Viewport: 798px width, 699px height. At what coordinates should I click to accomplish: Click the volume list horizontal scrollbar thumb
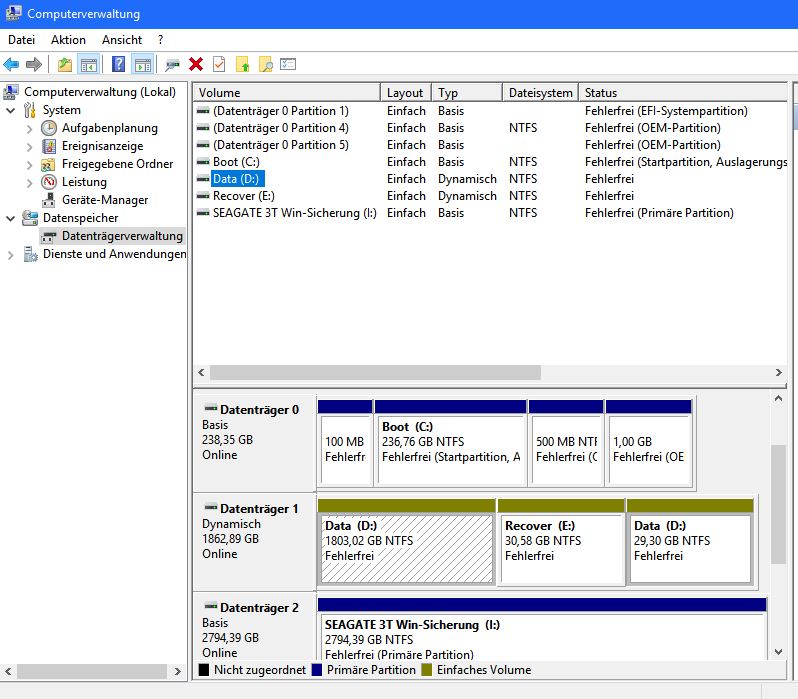tap(375, 373)
